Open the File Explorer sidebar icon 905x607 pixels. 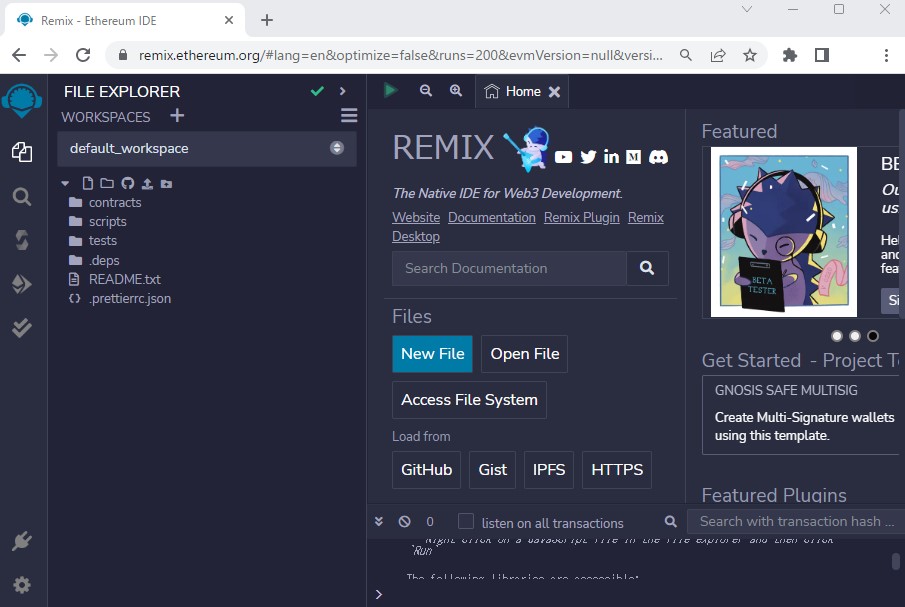[22, 152]
